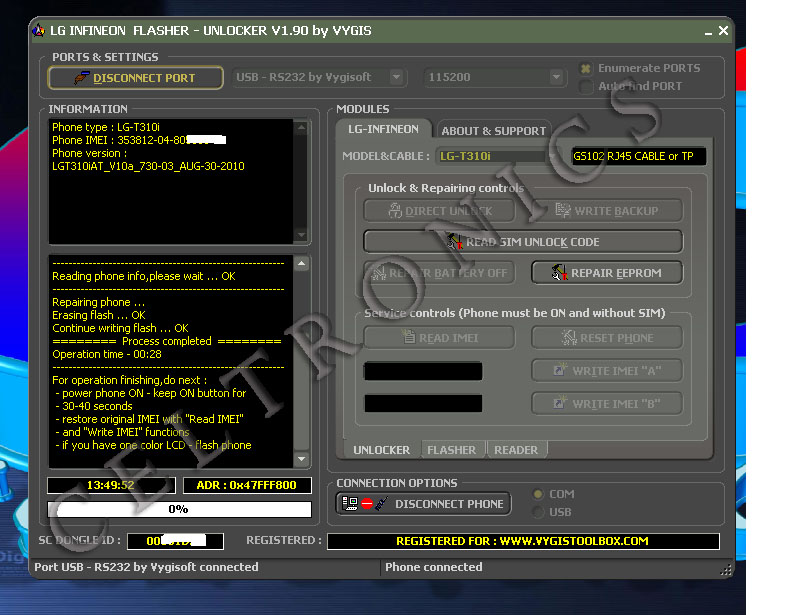This screenshot has width=800, height=615.
Task: Click the 0% progress bar
Action: pyautogui.click(x=180, y=509)
